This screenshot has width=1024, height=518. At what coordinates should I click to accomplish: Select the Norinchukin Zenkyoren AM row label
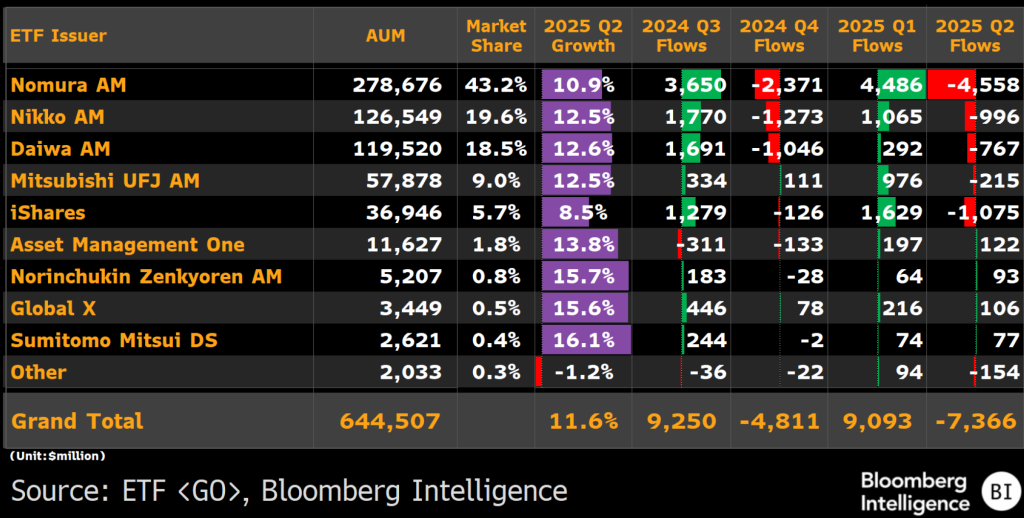point(146,276)
